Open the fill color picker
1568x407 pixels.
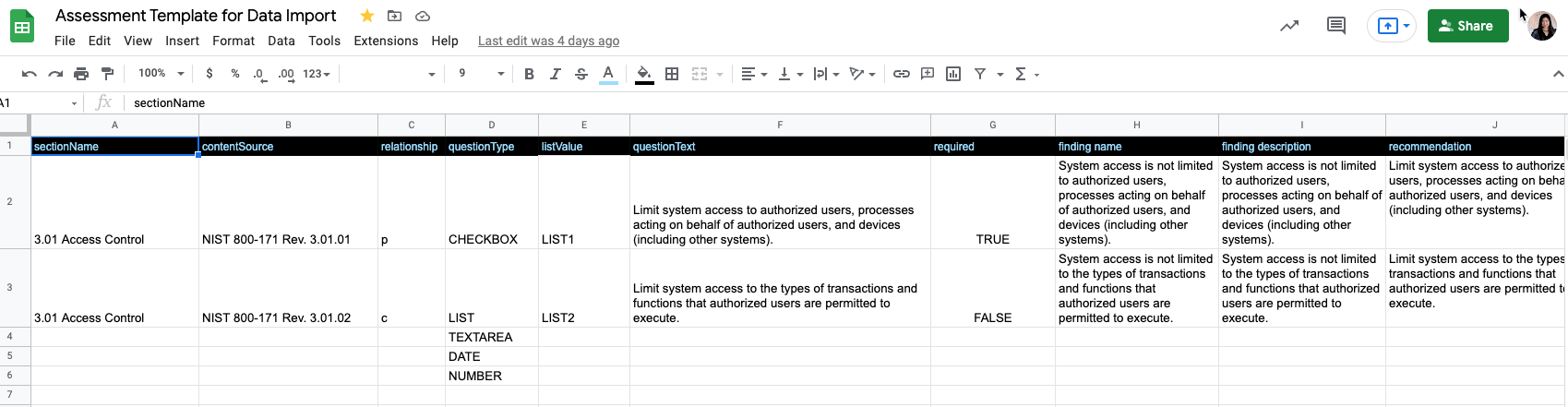(644, 74)
